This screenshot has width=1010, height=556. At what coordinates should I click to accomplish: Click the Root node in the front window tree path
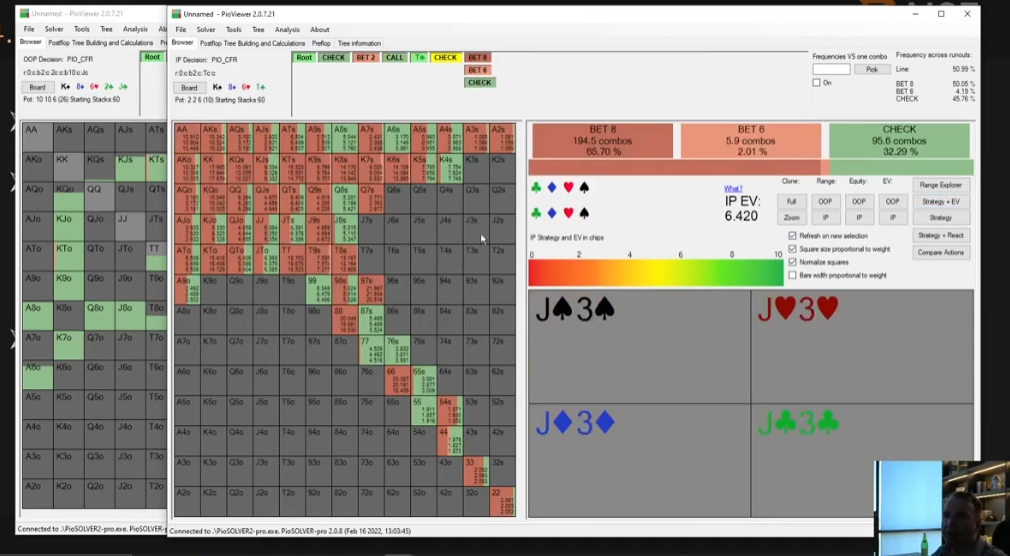coord(304,57)
